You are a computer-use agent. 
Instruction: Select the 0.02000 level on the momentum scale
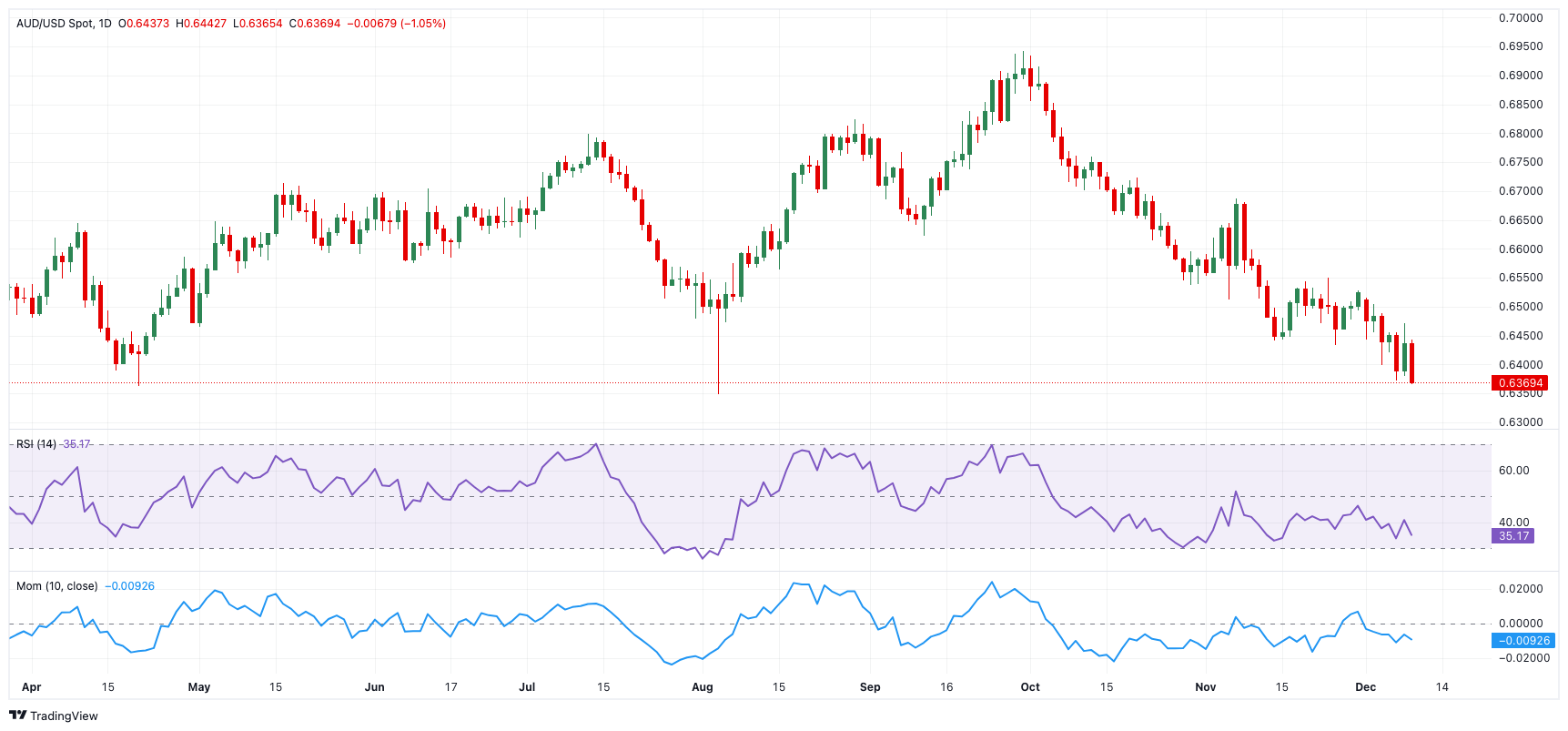[x=1521, y=589]
